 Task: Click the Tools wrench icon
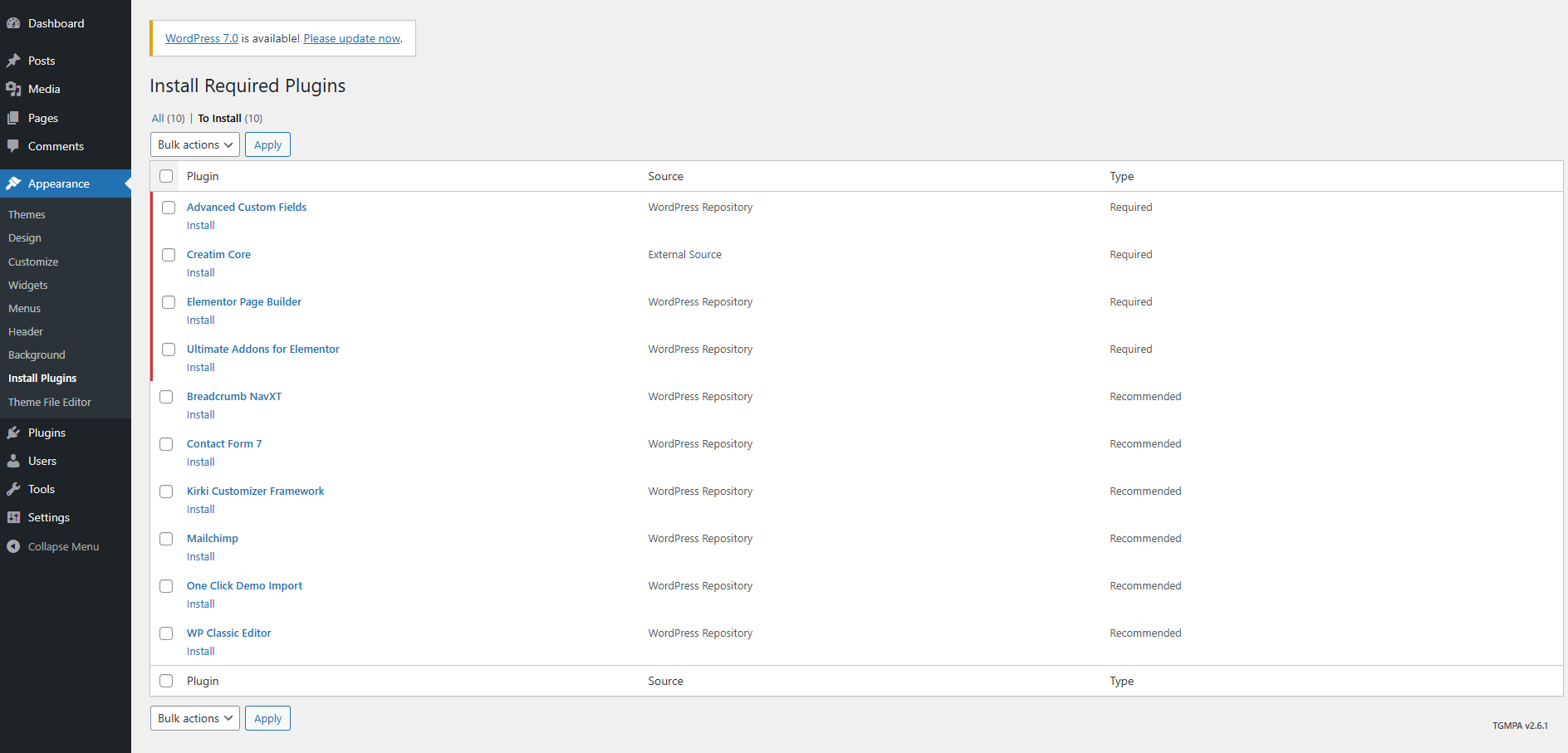click(x=13, y=489)
